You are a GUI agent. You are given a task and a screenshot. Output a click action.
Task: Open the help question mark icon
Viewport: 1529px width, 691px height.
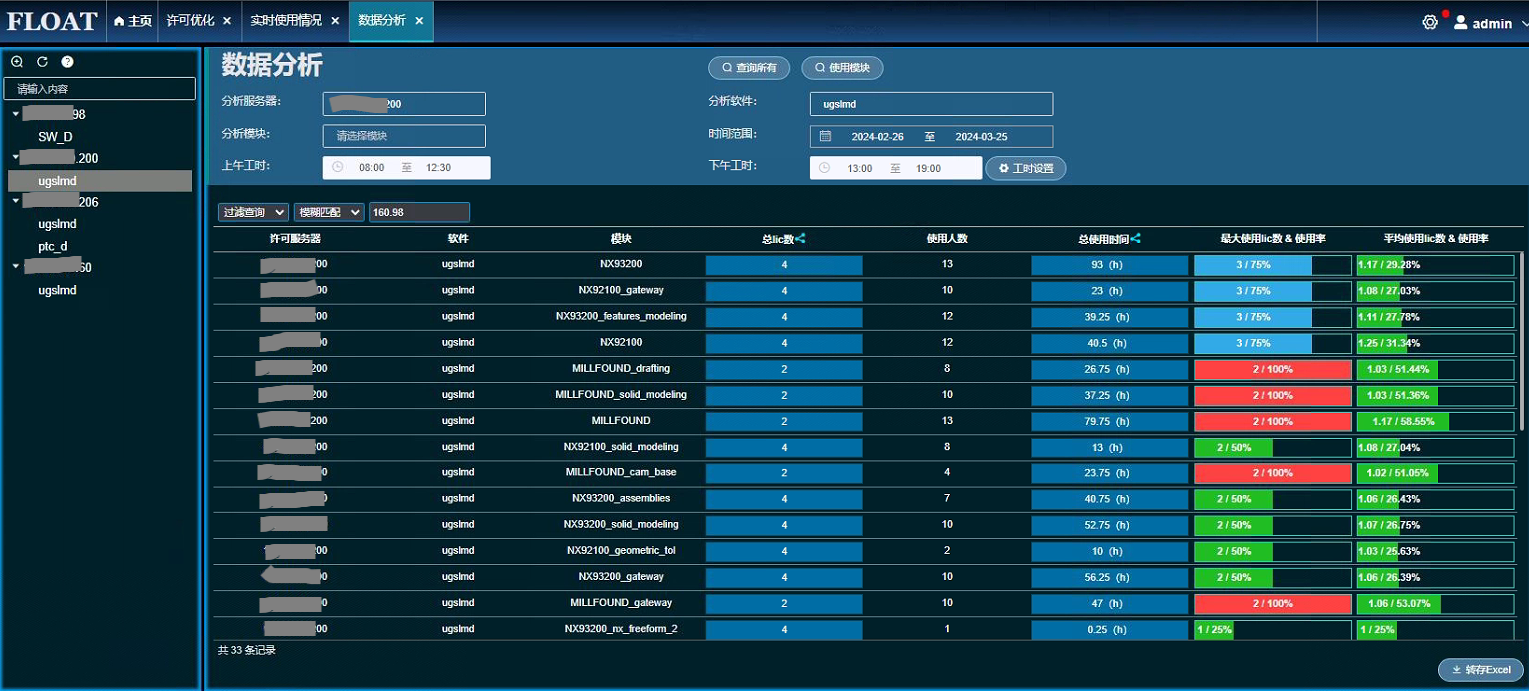[x=67, y=62]
